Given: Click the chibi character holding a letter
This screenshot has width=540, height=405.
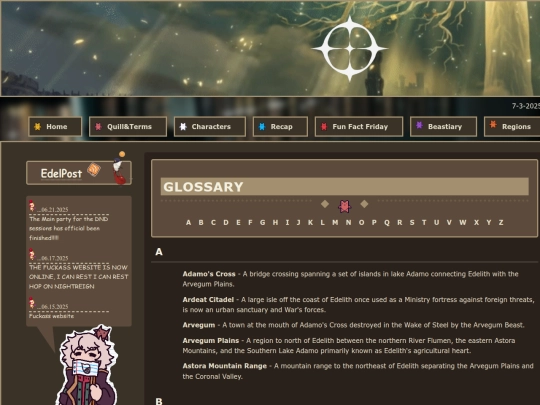Looking at the screenshot, I should point(88,365).
